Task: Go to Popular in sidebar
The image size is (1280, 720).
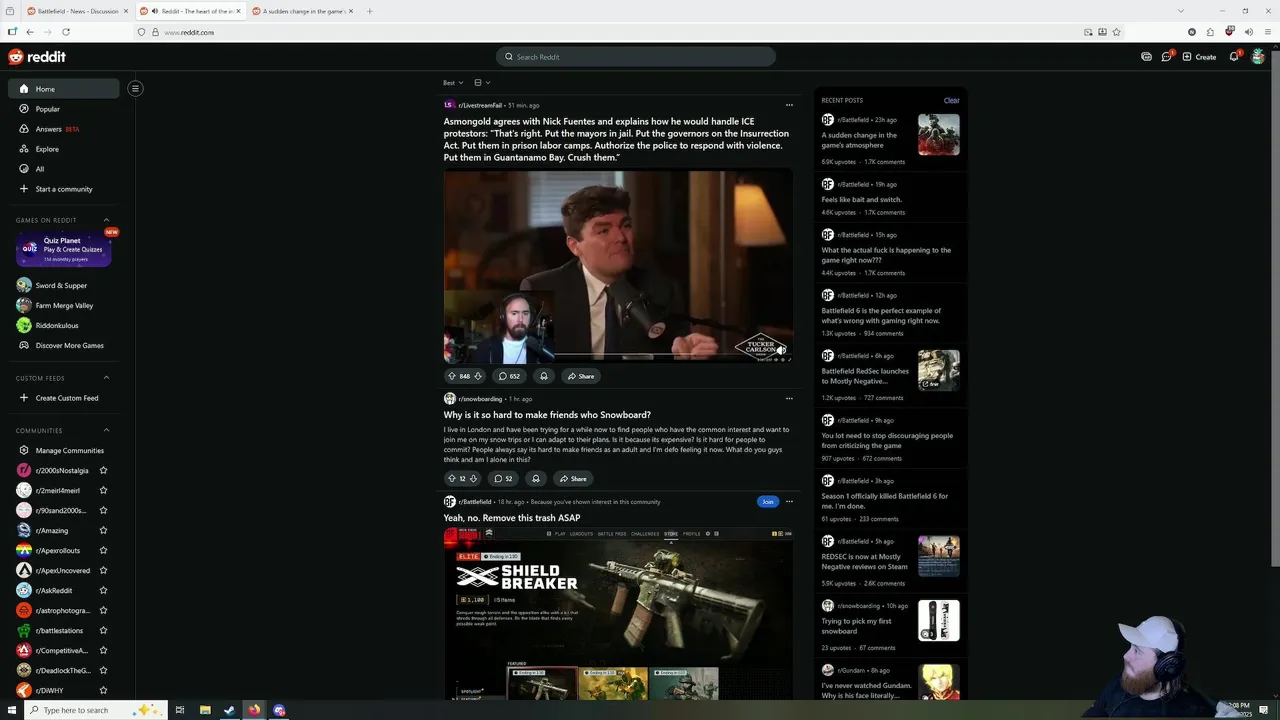Action: (x=64, y=109)
